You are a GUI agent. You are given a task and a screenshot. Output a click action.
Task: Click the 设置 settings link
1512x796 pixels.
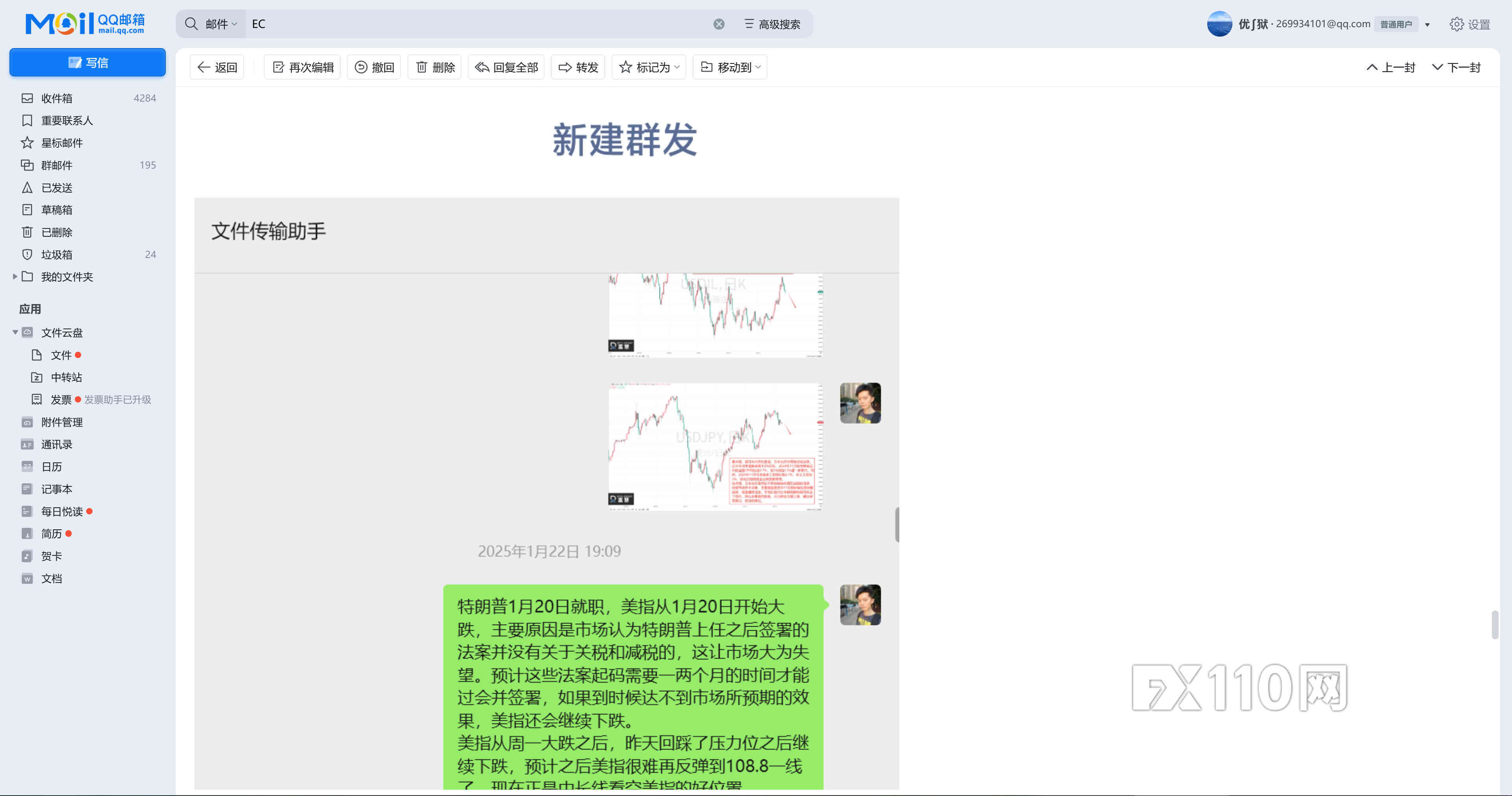(1479, 25)
